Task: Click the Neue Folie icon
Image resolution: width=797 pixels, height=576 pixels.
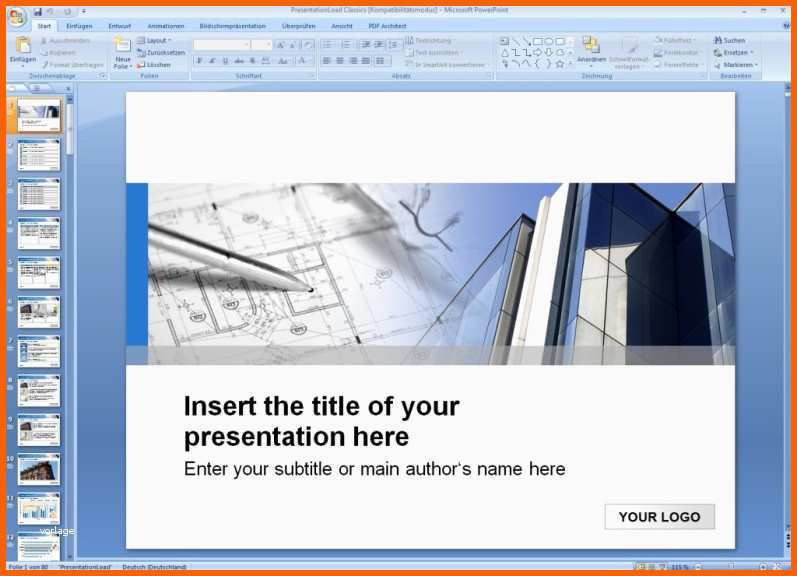Action: click(x=122, y=46)
